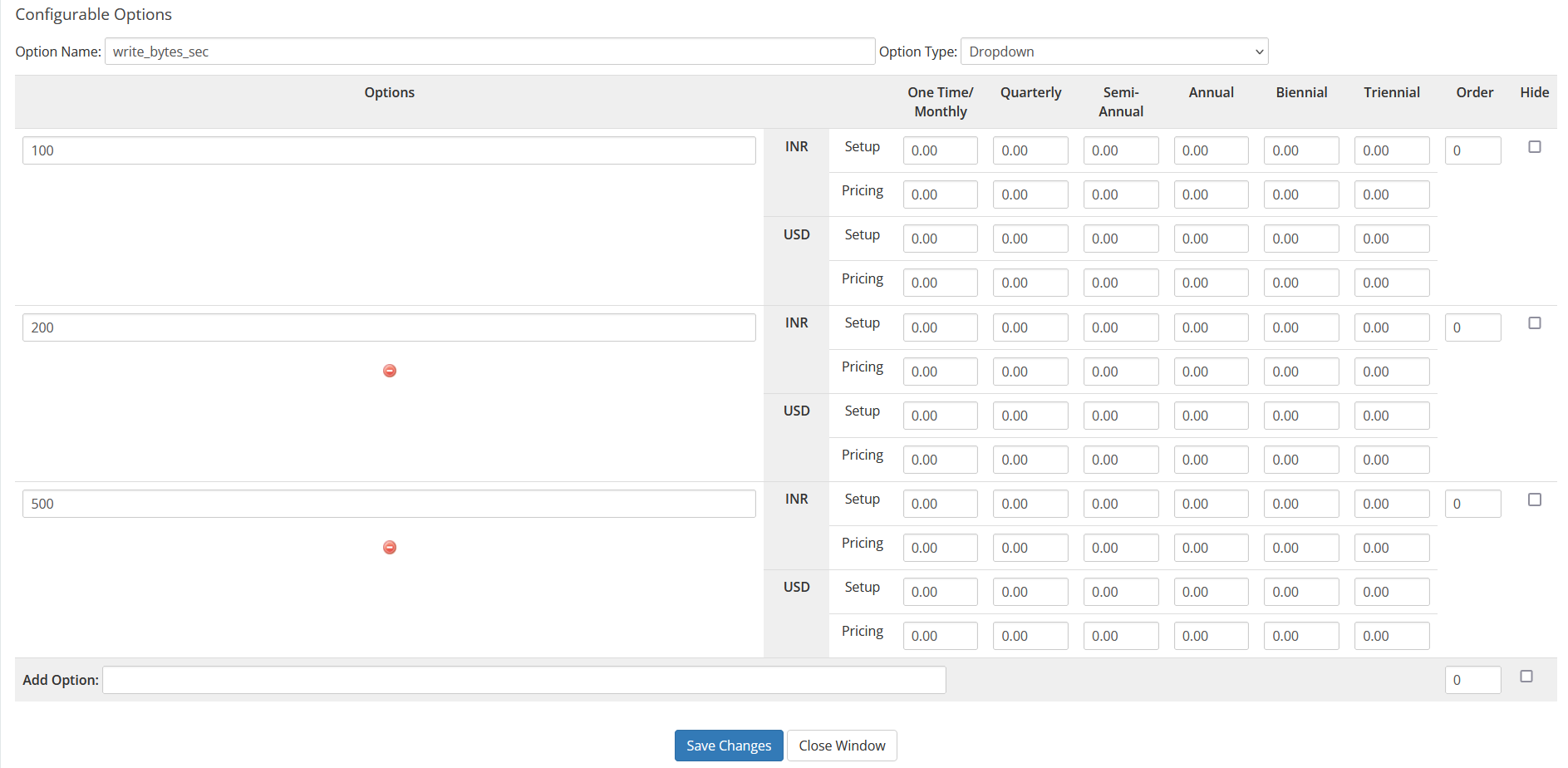Screen dimensions: 1568x768
Task: Edit option 100 INR Setup monthly price
Action: click(x=940, y=150)
